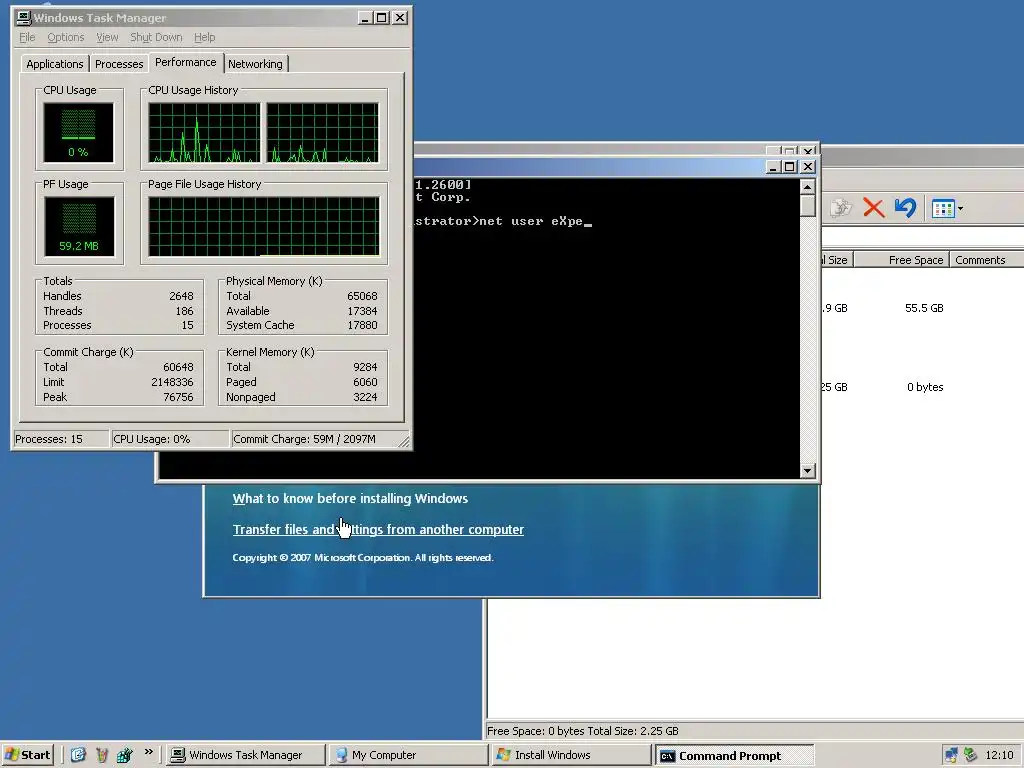Click the Physical Memory Available value 17384

point(362,311)
